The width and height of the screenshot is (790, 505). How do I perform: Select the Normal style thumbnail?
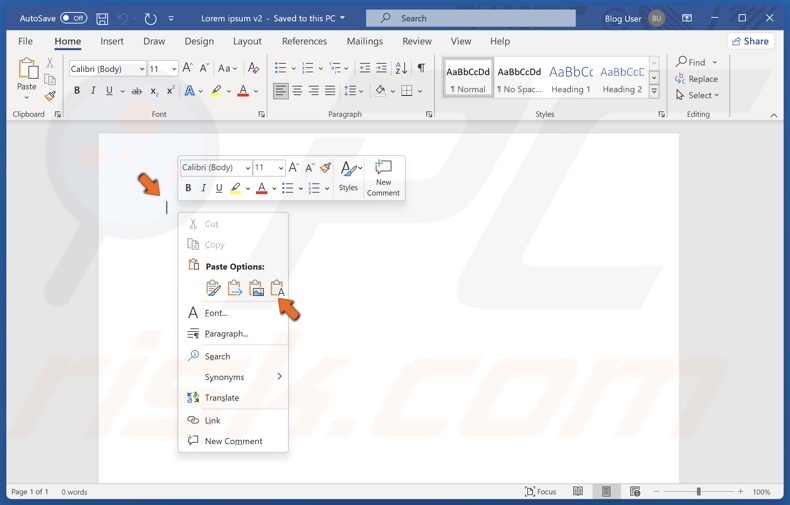(468, 79)
